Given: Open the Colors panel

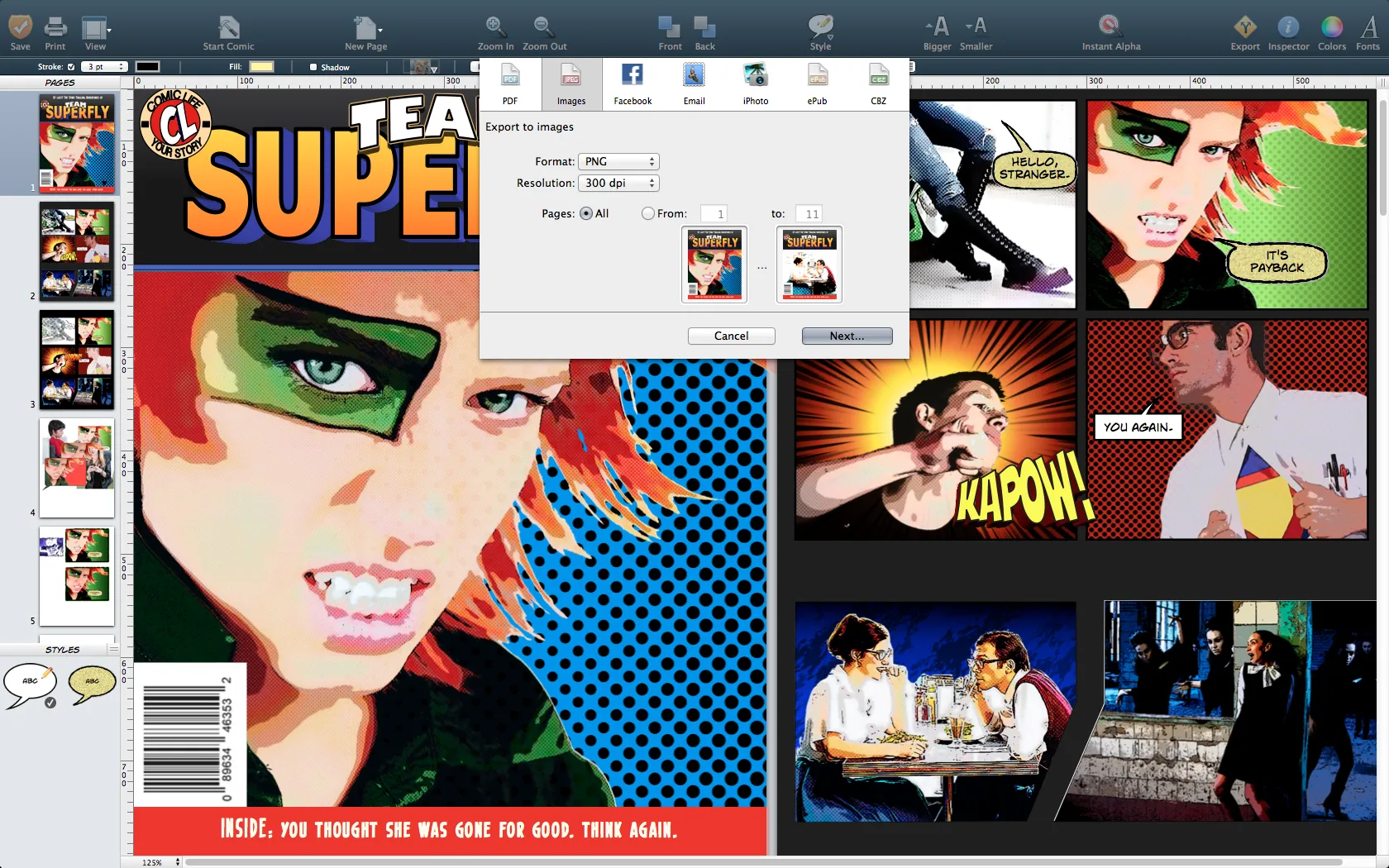Looking at the screenshot, I should tap(1331, 32).
